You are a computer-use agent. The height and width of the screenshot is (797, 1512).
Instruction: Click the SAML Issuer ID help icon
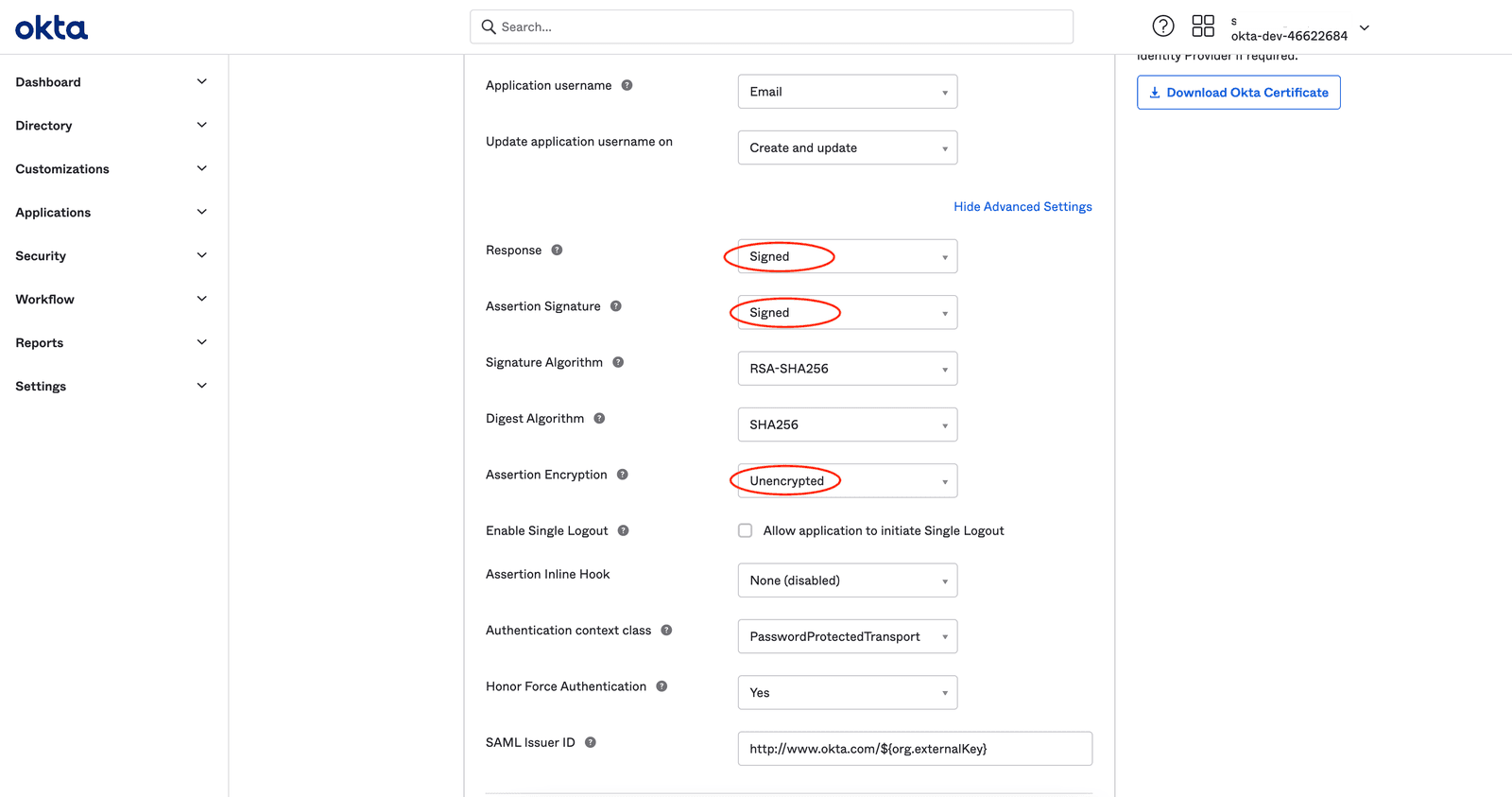591,742
